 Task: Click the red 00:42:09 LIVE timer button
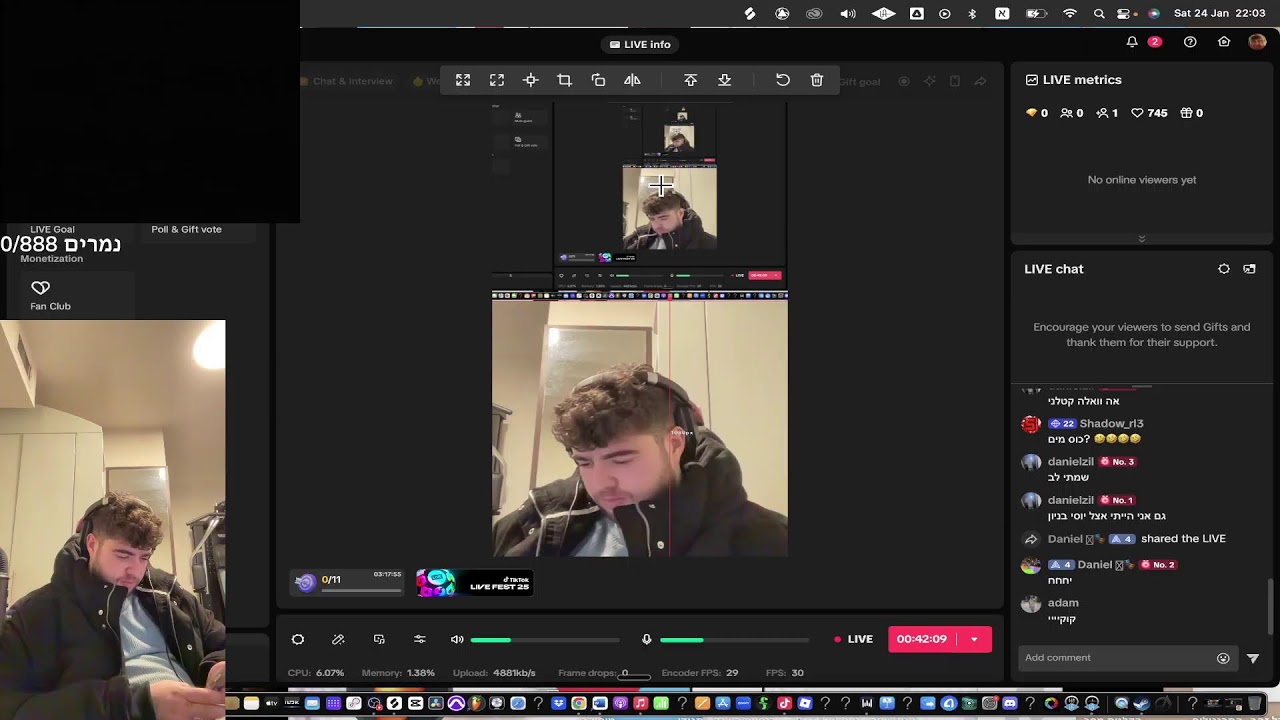(922, 639)
